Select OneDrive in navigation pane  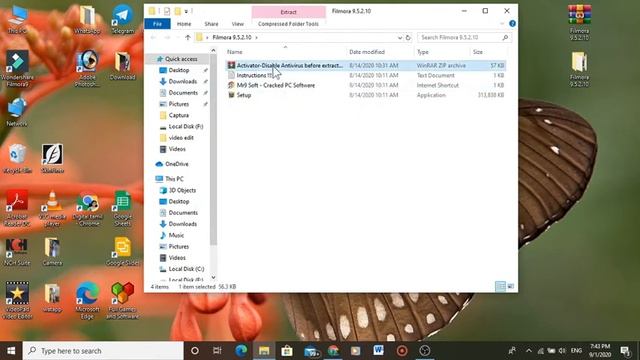pyautogui.click(x=176, y=164)
